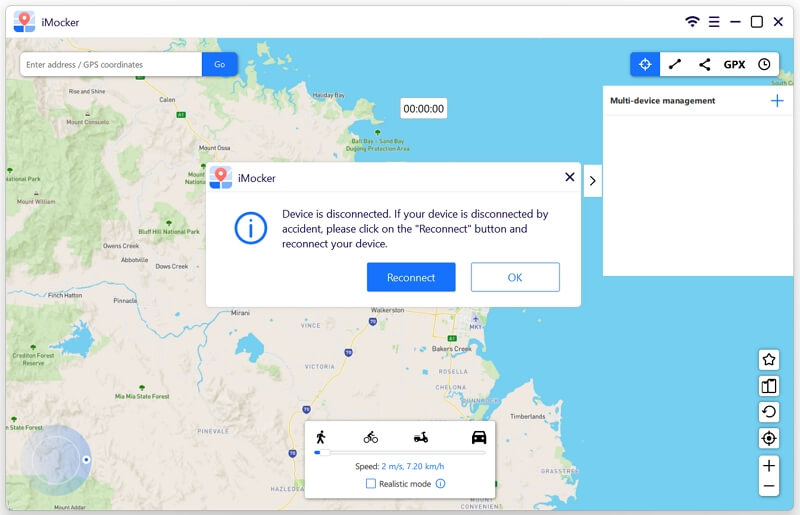Click the Multi-device management heading
This screenshot has height=515, width=800.
pyautogui.click(x=662, y=101)
